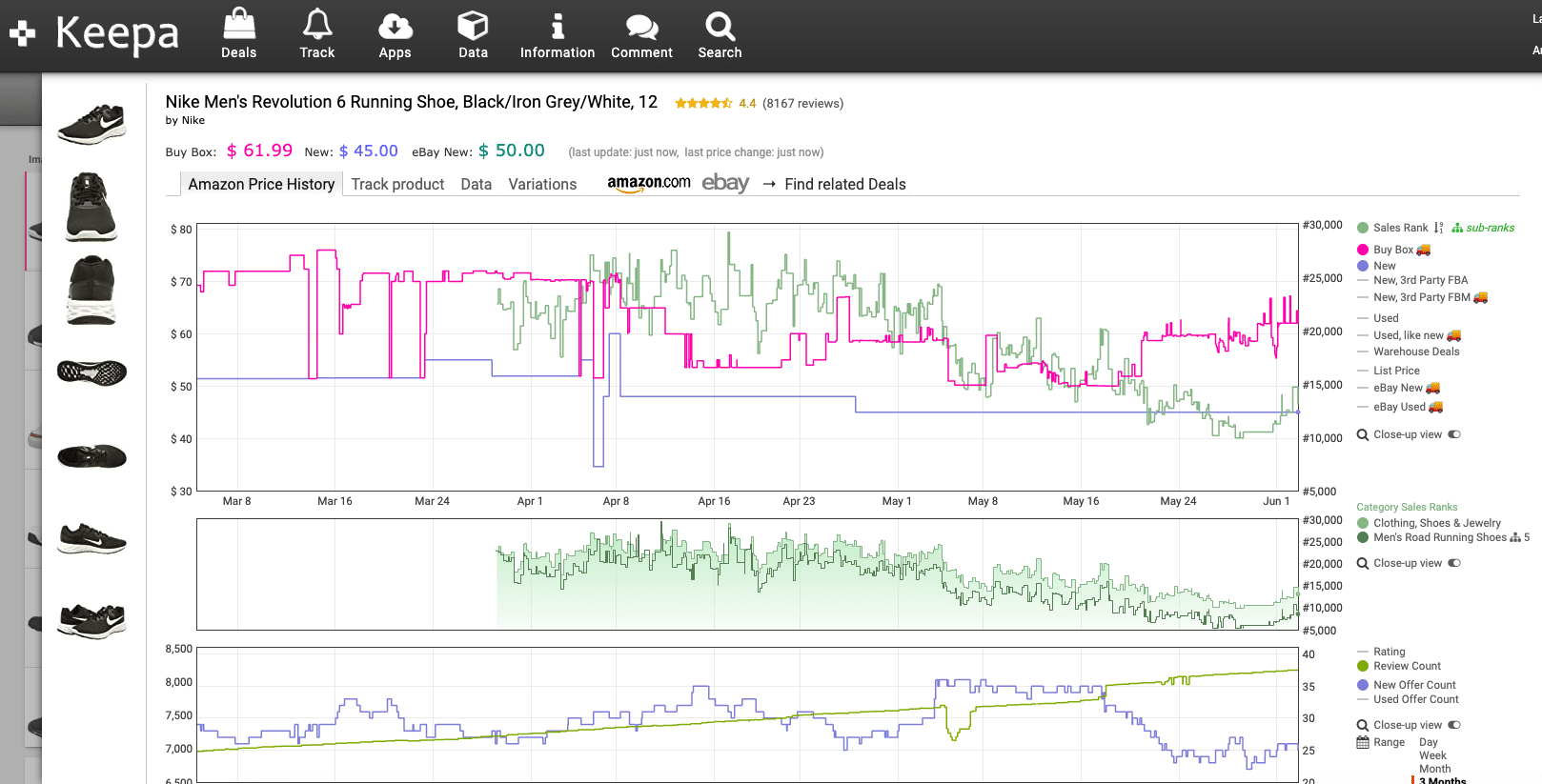Click magnifier icon beside offer count Close-up view

click(1363, 725)
